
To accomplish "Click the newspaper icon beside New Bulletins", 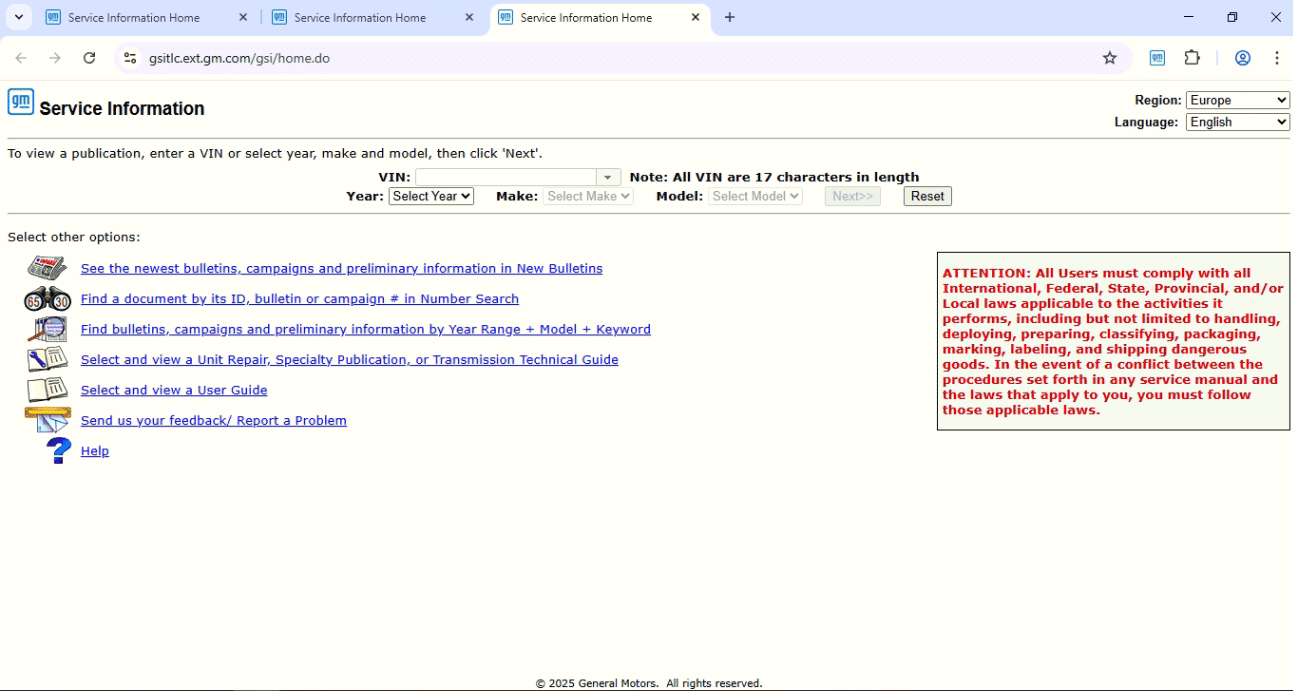I will (x=46, y=268).
